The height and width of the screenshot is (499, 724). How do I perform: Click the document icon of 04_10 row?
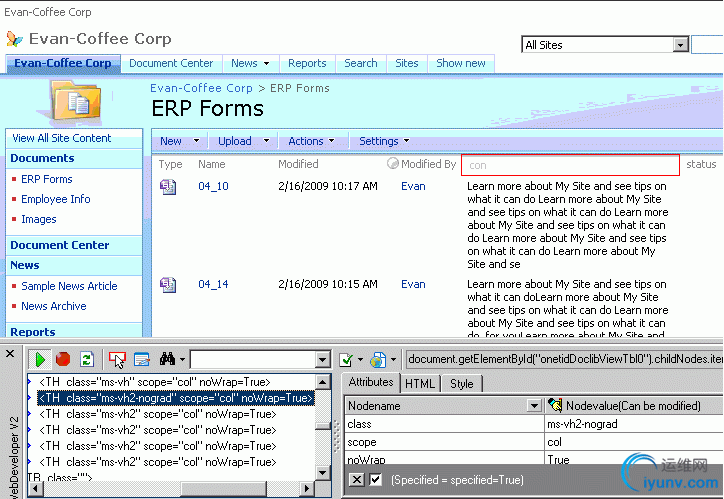pyautogui.click(x=168, y=186)
